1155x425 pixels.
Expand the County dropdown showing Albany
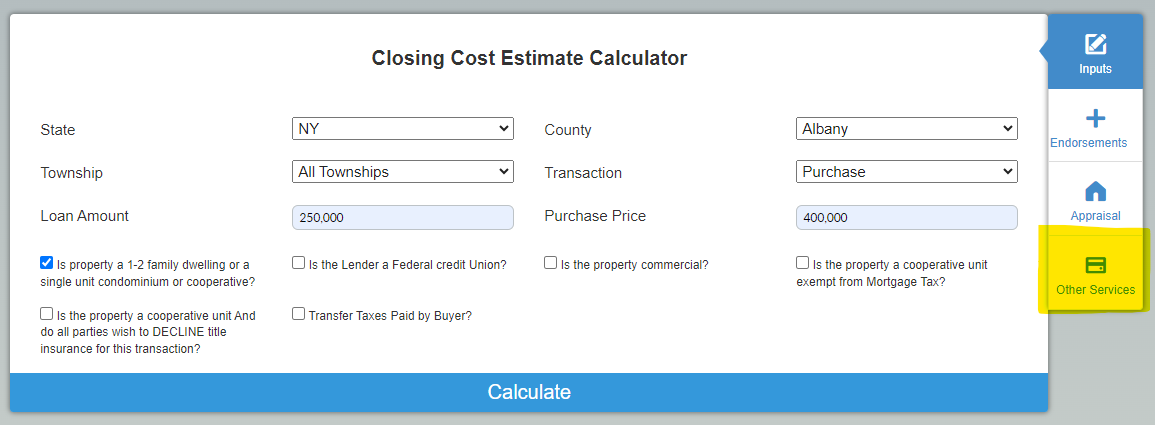tap(907, 129)
